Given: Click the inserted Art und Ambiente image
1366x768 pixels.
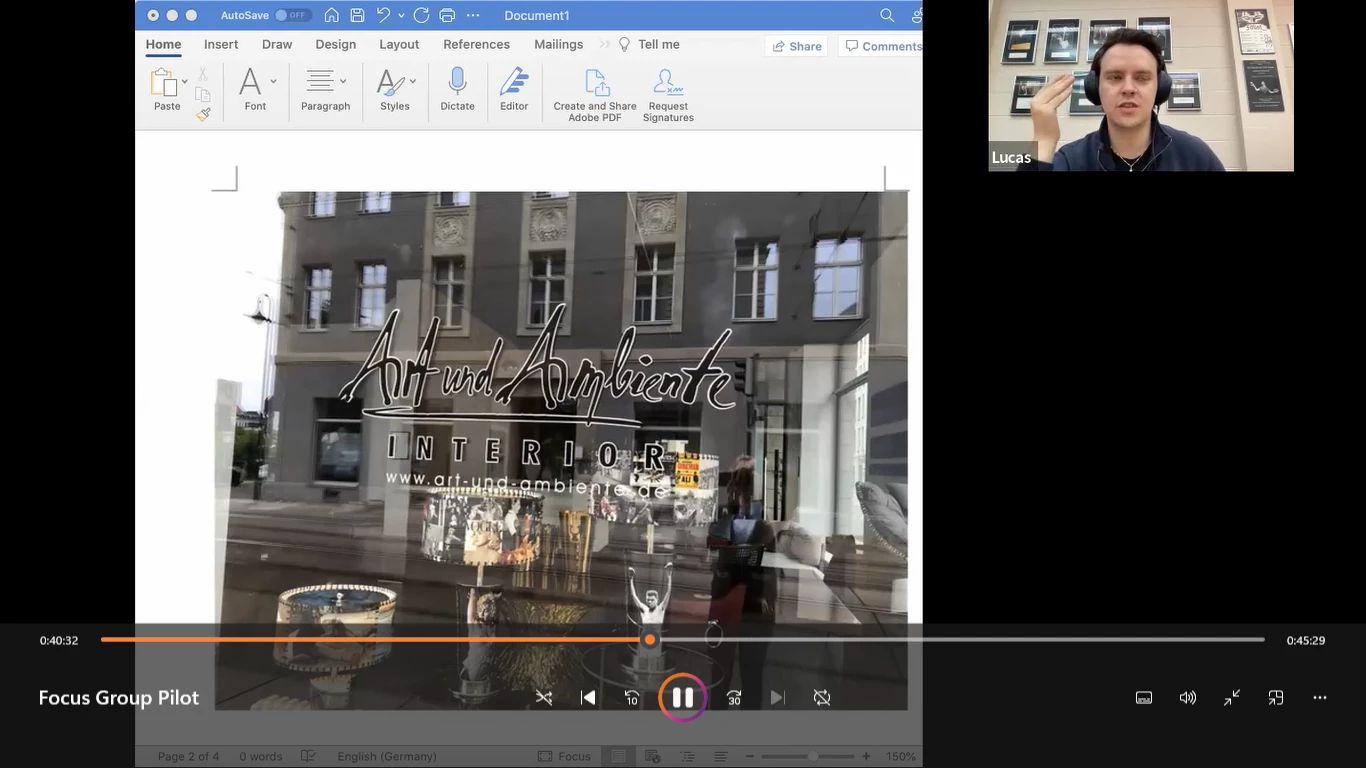Looking at the screenshot, I should pos(561,450).
